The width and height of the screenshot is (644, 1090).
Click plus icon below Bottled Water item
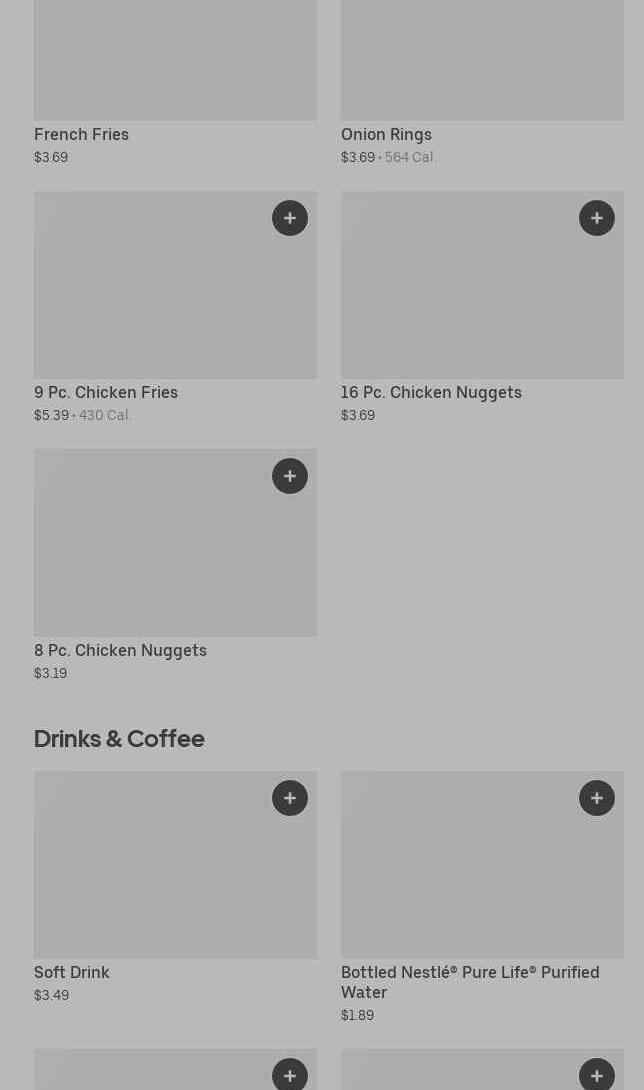pos(597,1075)
